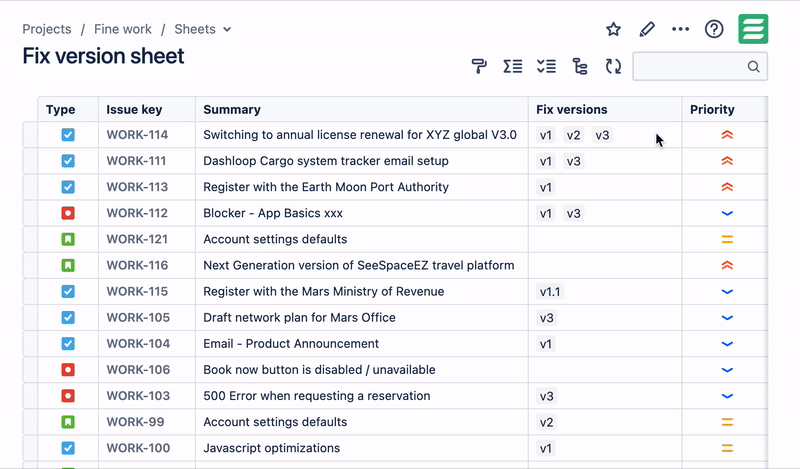
Task: Click the medium priority icon for WORK-121
Action: (727, 239)
